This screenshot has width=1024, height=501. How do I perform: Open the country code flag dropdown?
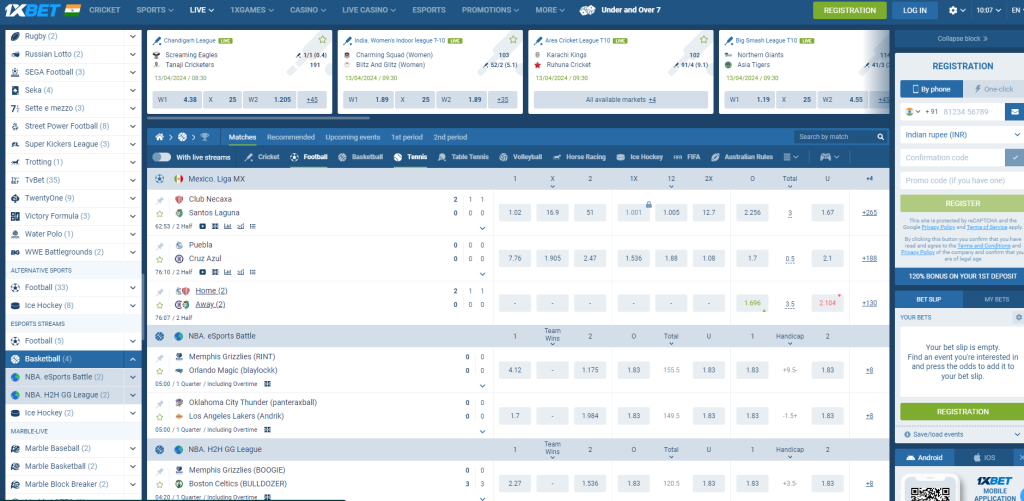click(x=912, y=112)
